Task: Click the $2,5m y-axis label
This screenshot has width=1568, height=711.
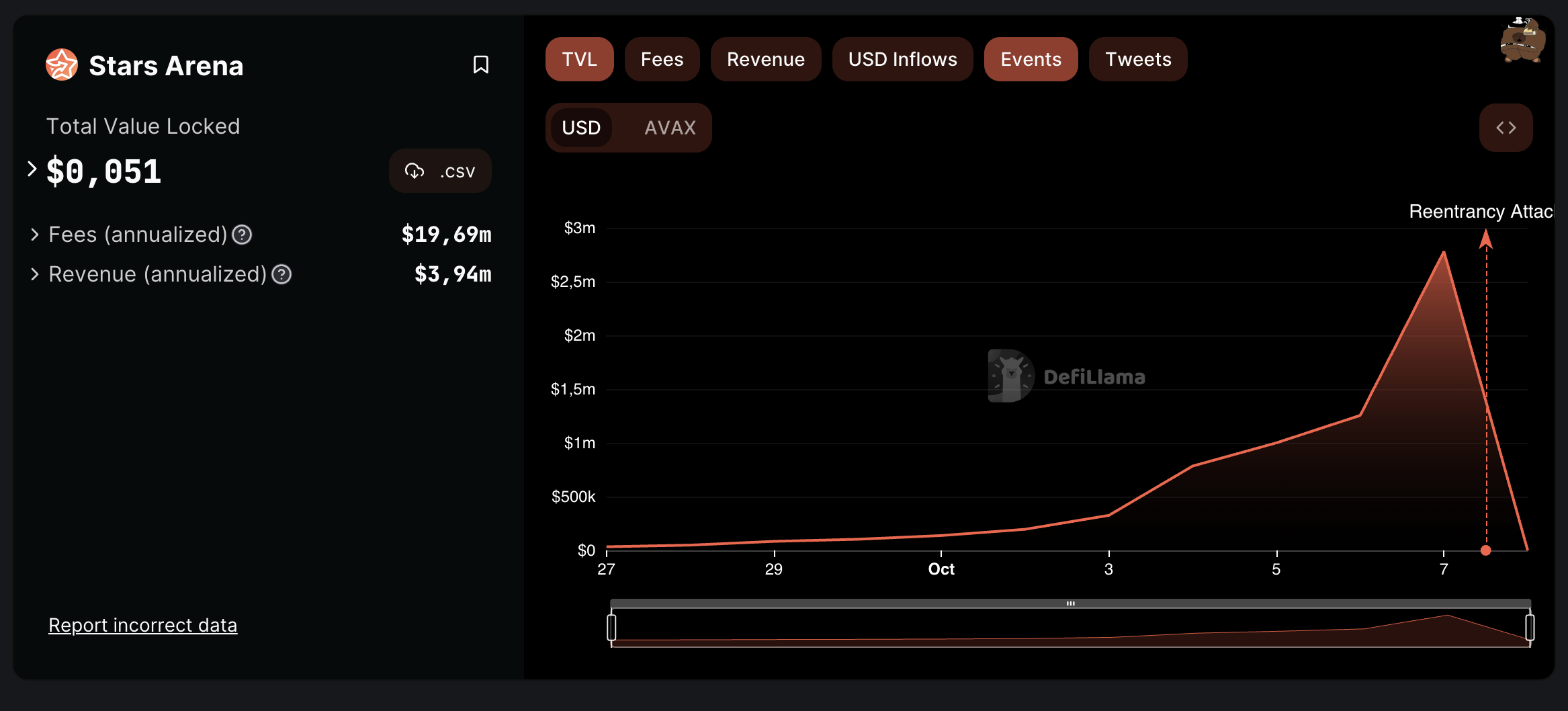Action: tap(573, 282)
